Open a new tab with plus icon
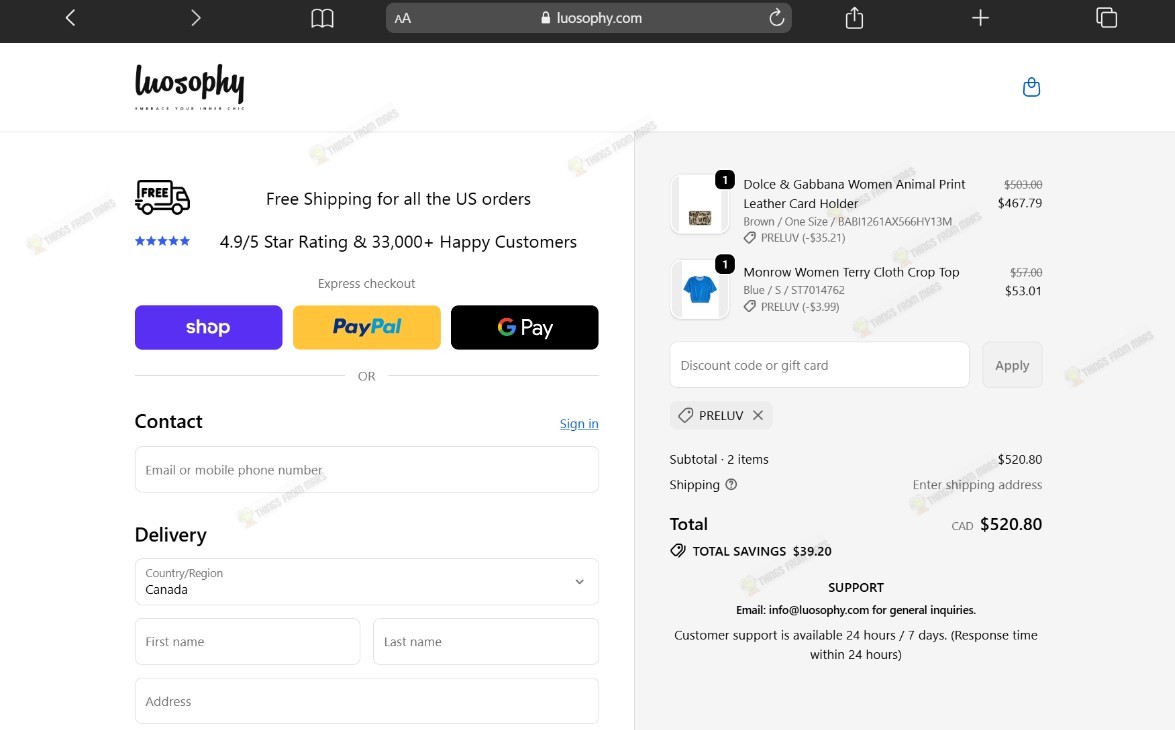Screen dimensions: 1175x730 tap(980, 17)
